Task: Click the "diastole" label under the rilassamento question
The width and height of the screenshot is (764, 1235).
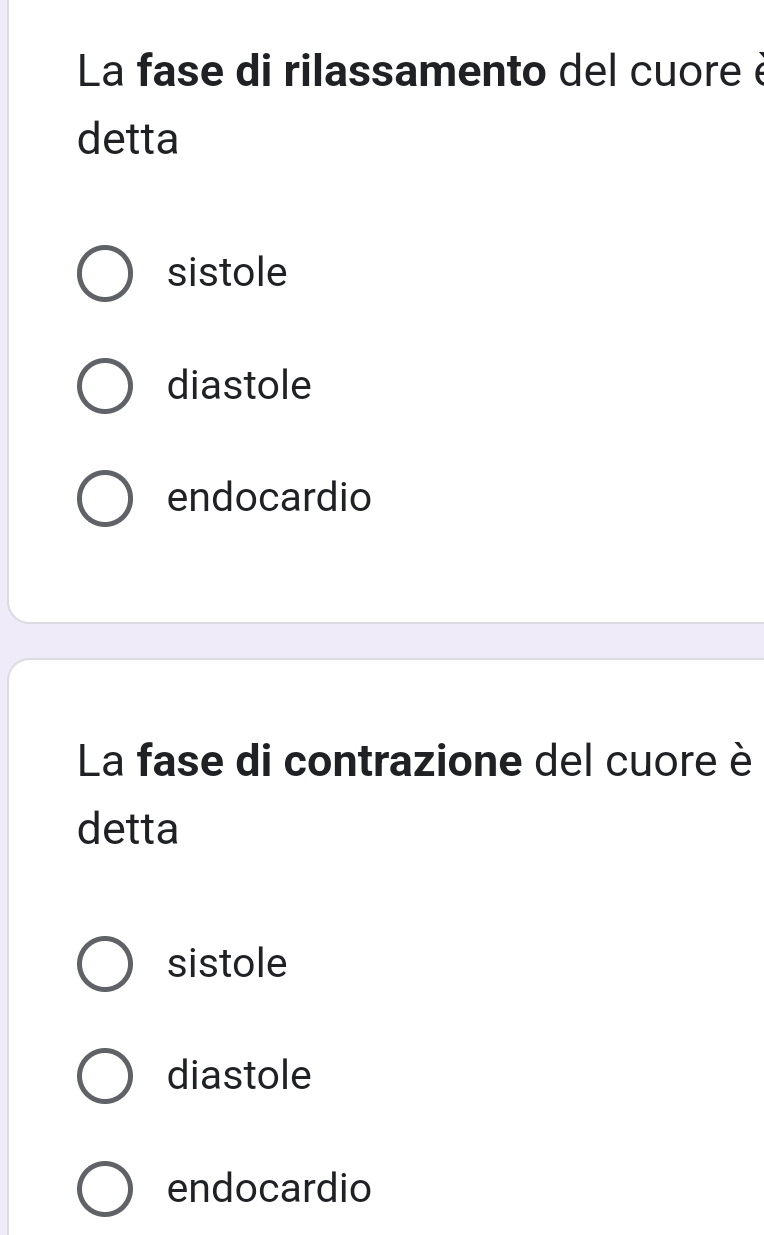Action: click(x=239, y=386)
